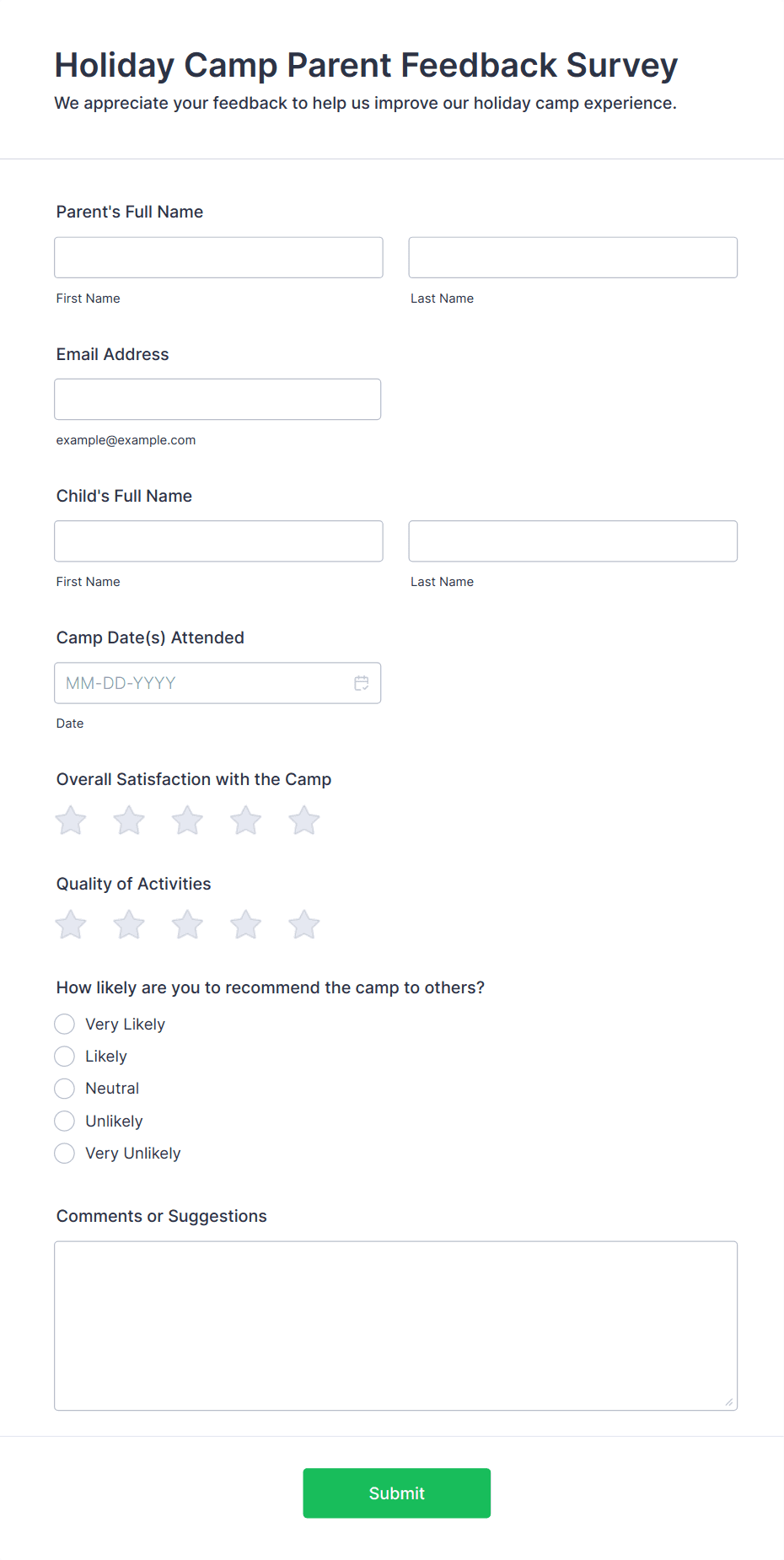Give overall satisfaction three stars
Screen dimensions: 784x1560
(187, 820)
